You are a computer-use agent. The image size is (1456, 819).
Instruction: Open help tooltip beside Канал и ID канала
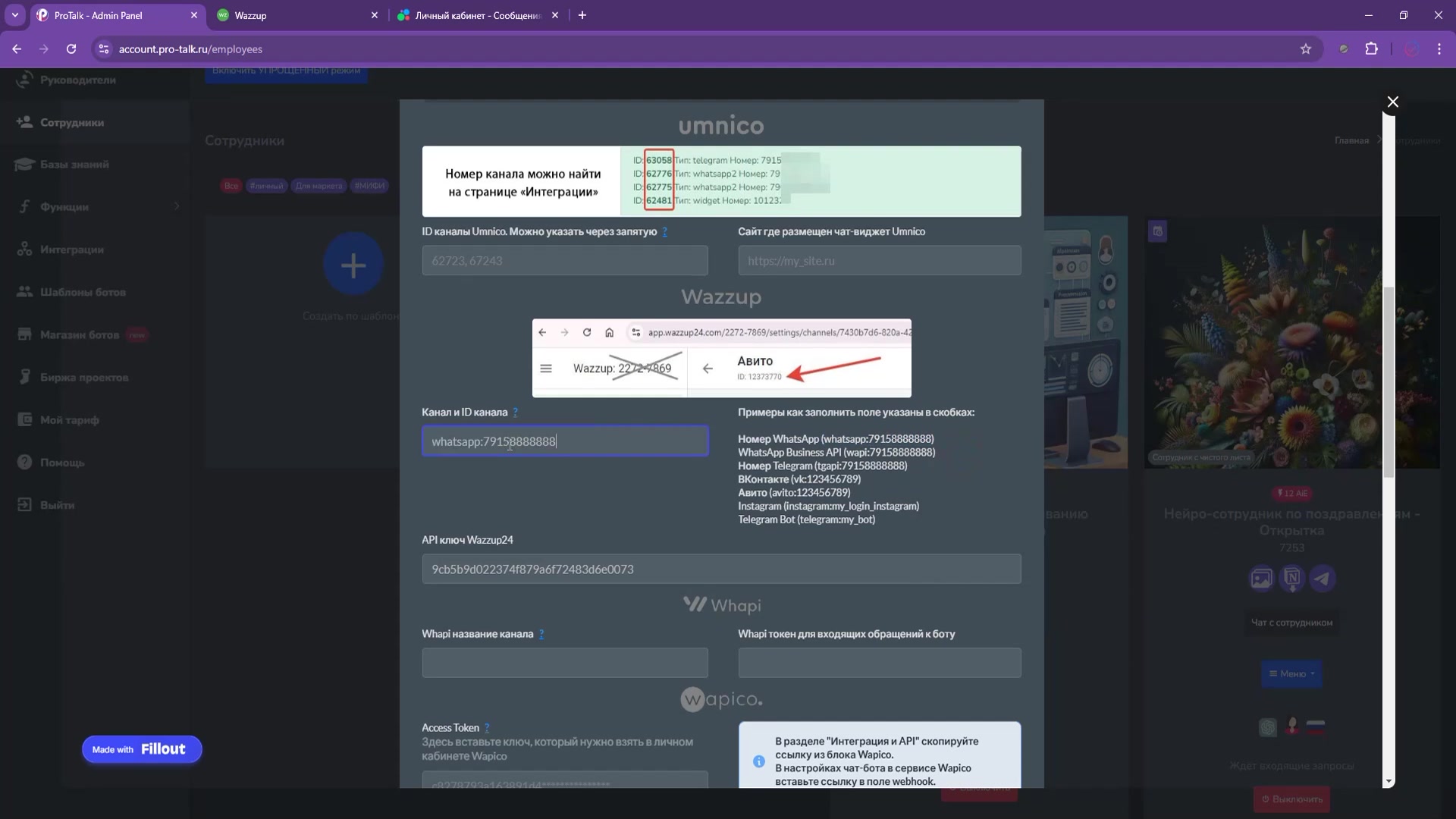click(x=516, y=413)
